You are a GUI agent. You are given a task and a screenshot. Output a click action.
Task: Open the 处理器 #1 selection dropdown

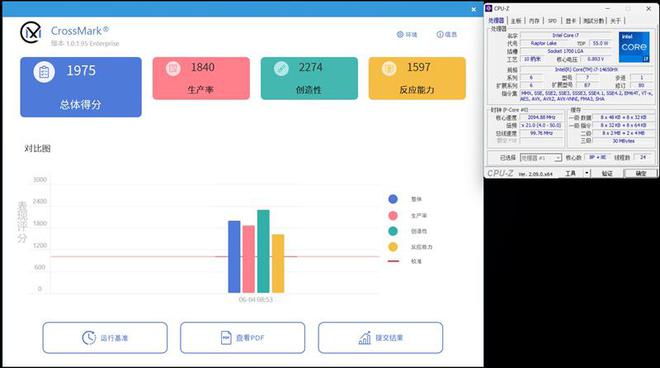[541, 158]
